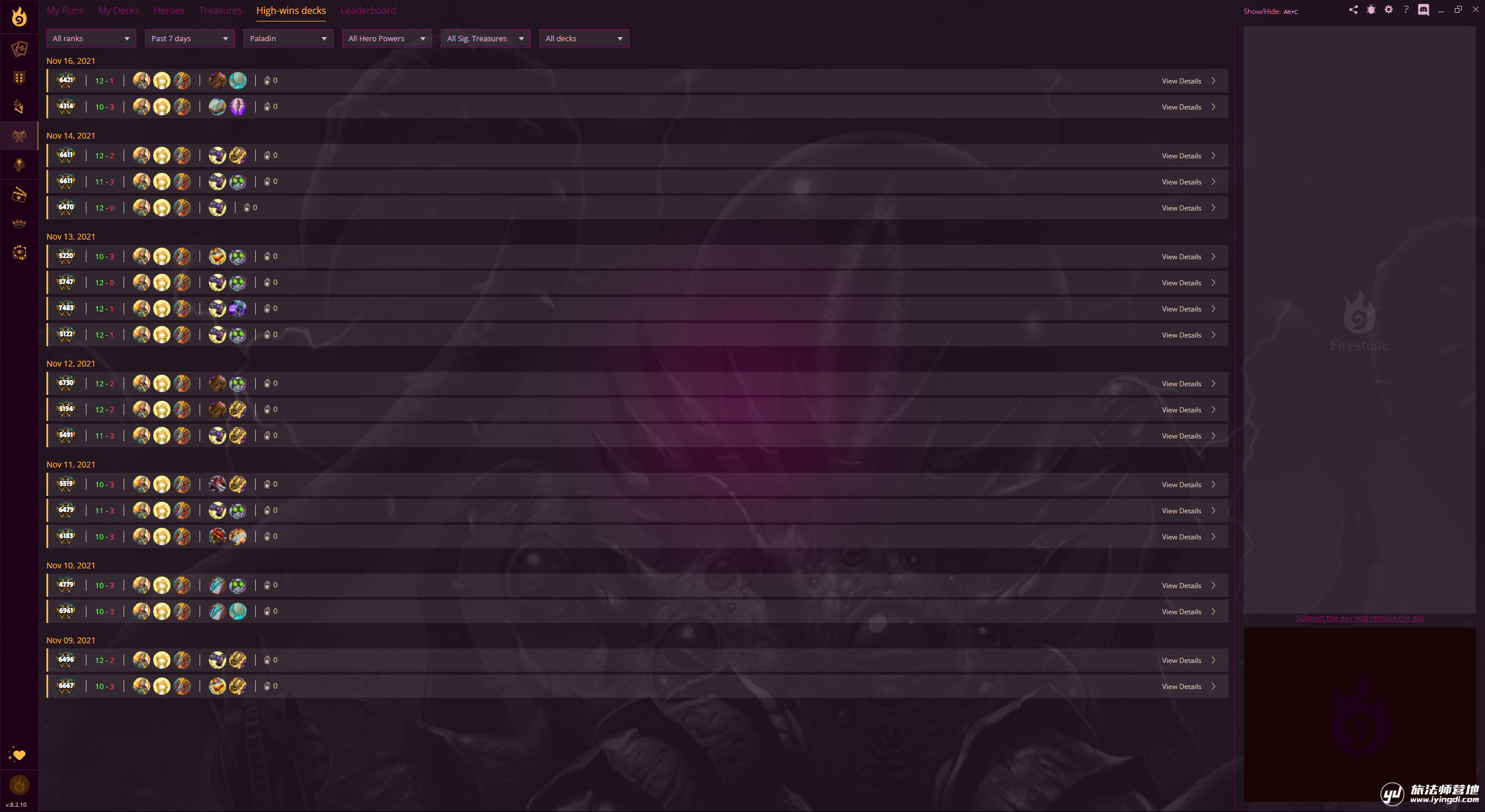Open the shield-shaped sidebar icon
This screenshot has height=812, width=1485.
click(x=19, y=78)
